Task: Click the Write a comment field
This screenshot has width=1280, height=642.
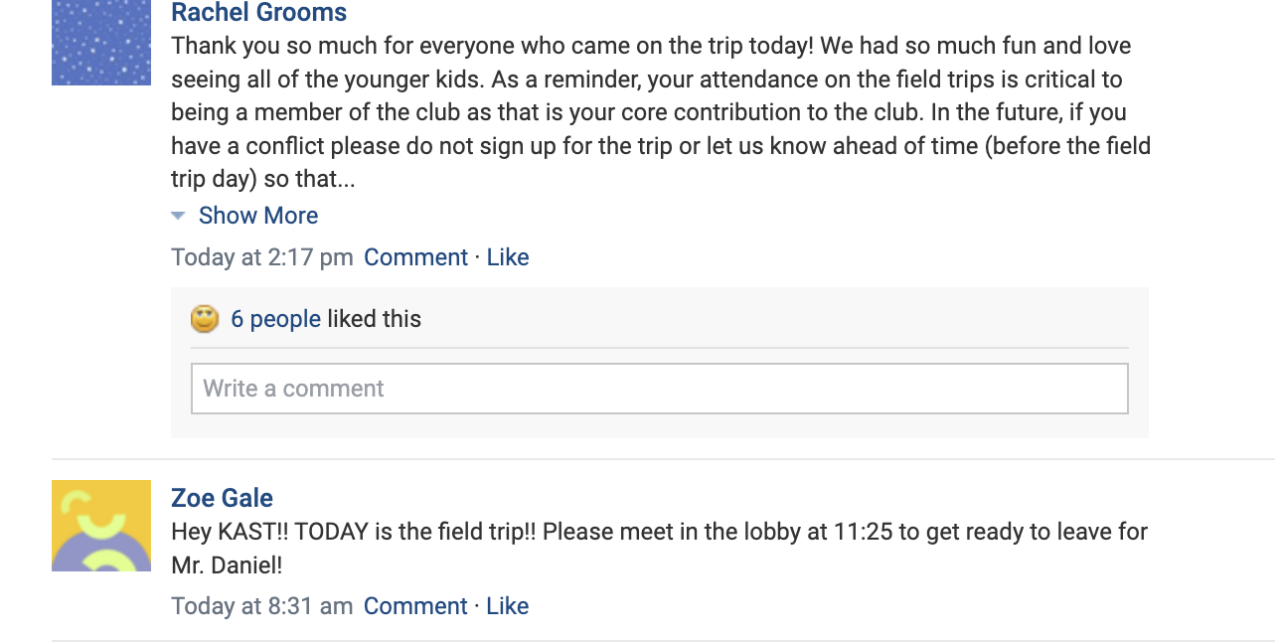Action: 659,388
